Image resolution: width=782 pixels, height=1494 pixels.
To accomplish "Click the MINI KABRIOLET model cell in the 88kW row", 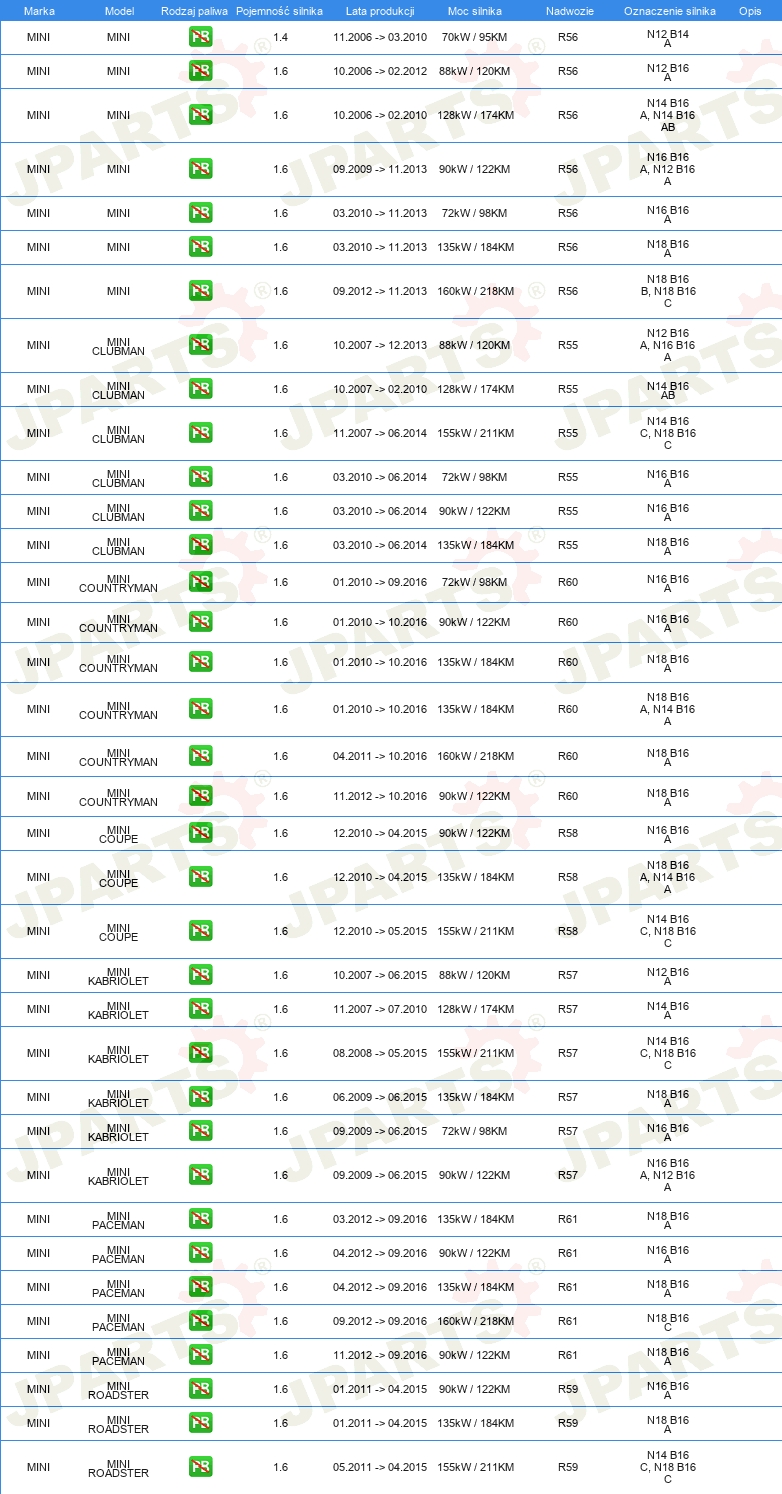I will (x=119, y=975).
